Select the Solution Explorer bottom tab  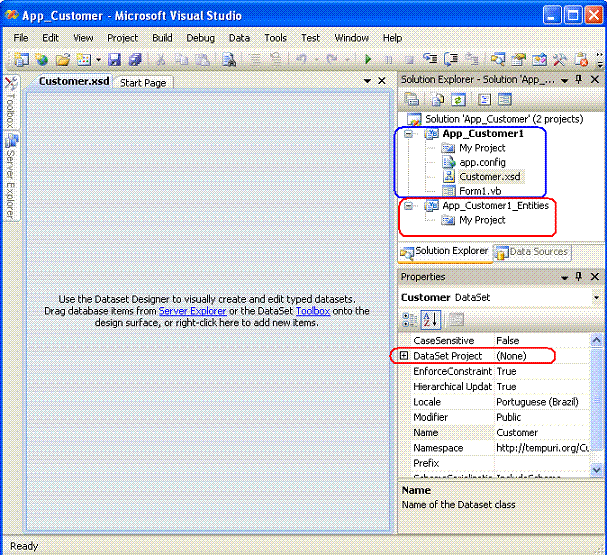[x=445, y=252]
